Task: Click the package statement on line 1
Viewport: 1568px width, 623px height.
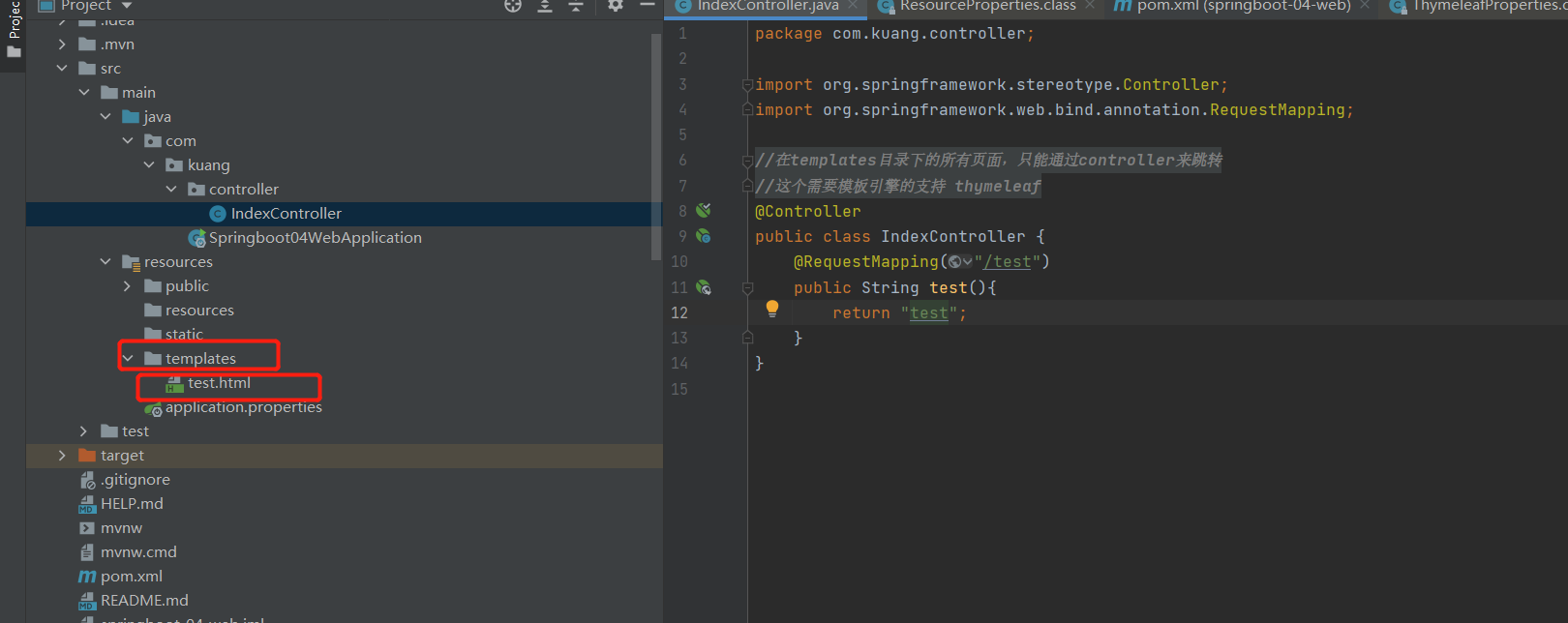Action: pyautogui.click(x=894, y=34)
